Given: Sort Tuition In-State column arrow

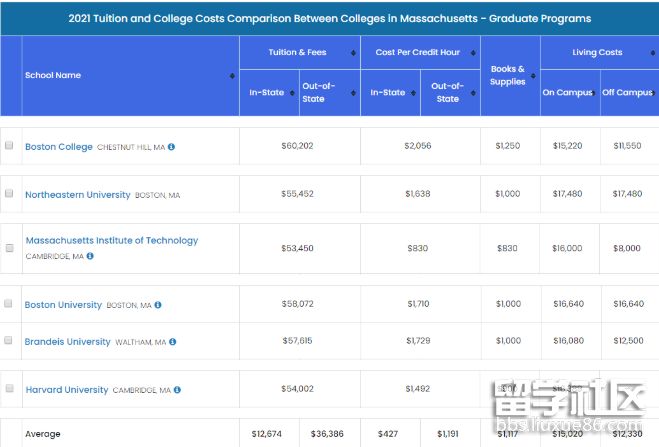Looking at the screenshot, I should [x=292, y=93].
